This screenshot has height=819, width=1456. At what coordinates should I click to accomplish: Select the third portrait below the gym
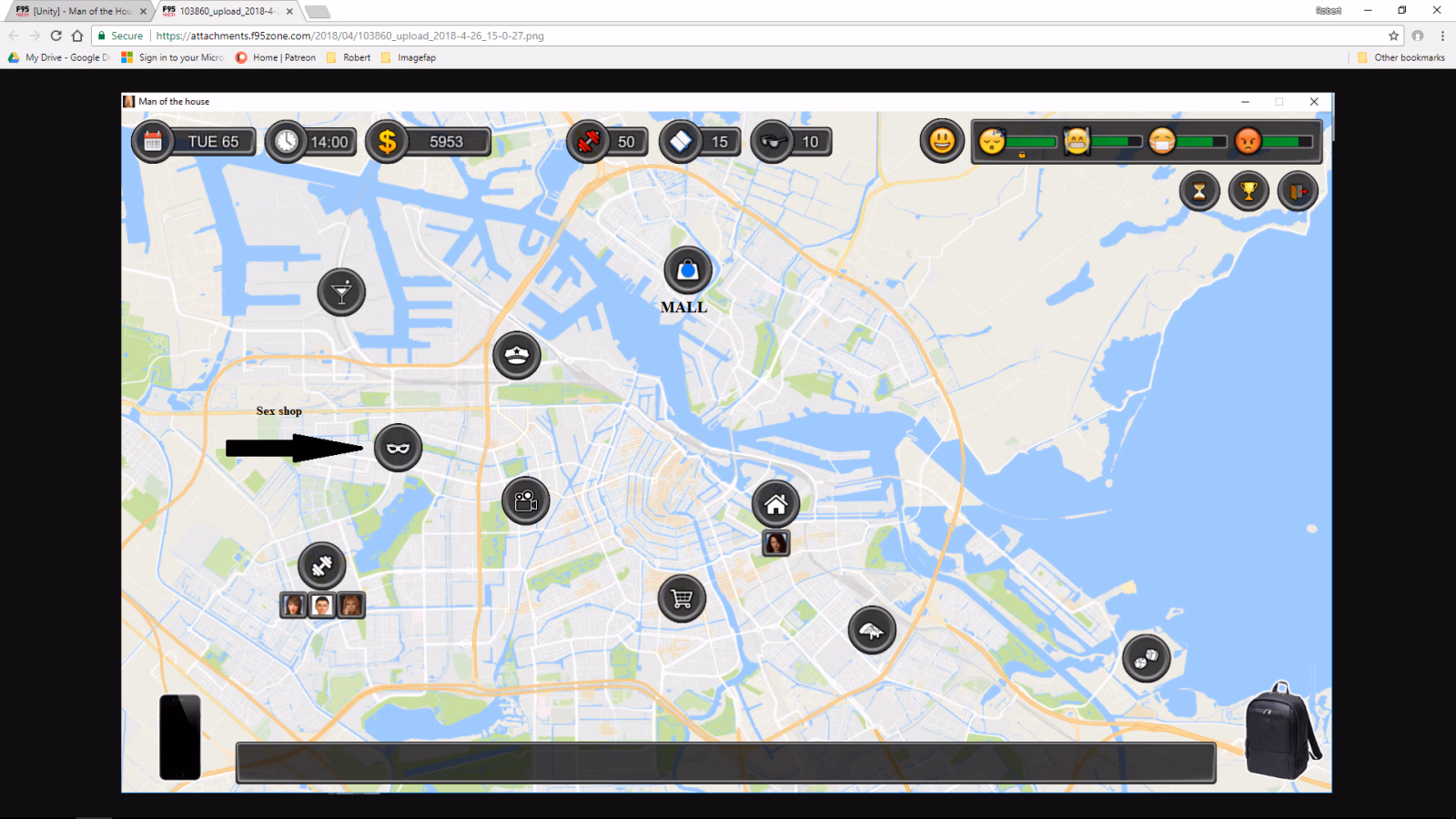(x=351, y=605)
